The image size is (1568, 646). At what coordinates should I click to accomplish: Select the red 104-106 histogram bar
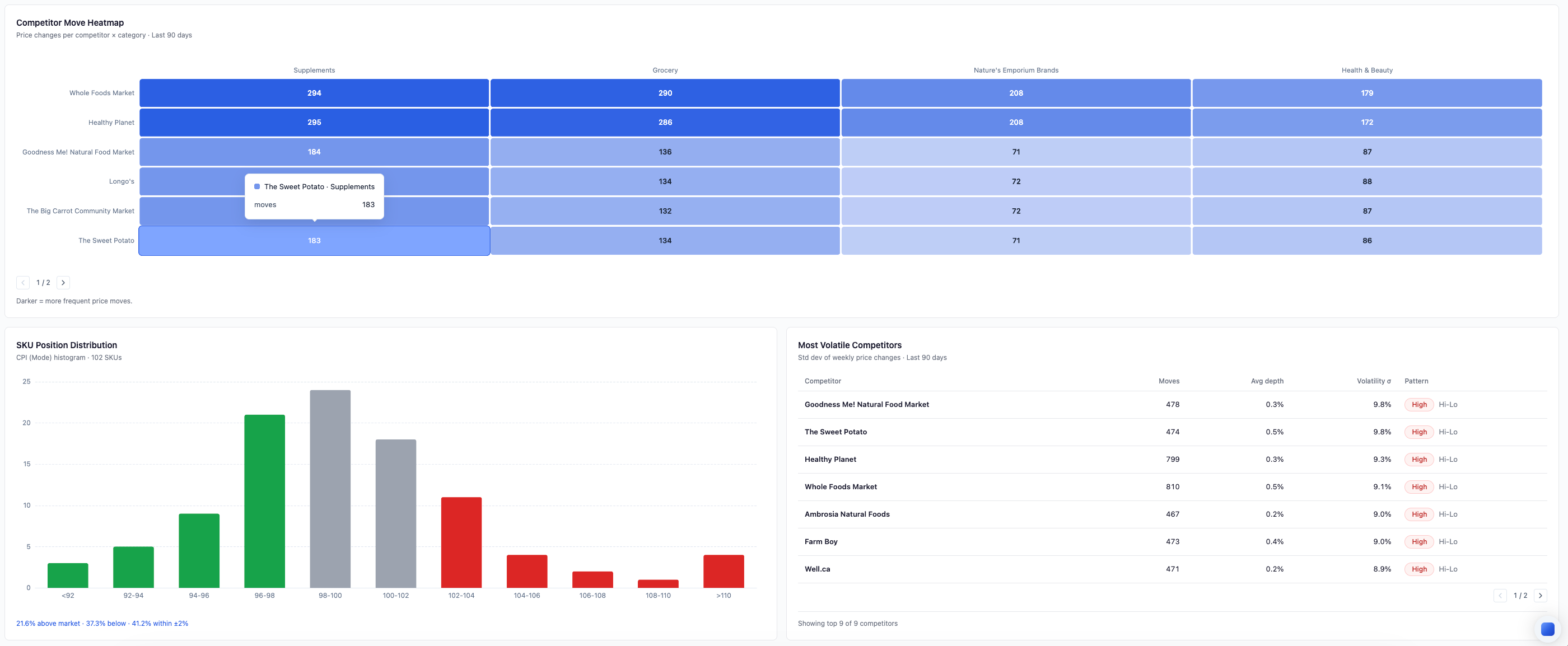(527, 571)
